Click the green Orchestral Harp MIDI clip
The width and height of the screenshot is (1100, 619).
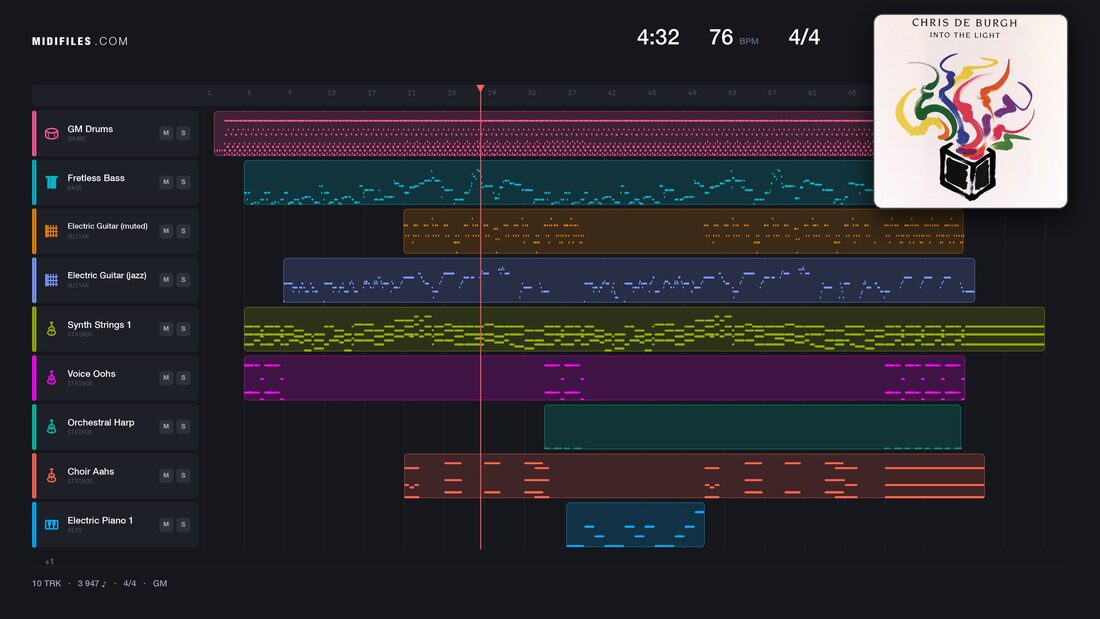[x=753, y=427]
